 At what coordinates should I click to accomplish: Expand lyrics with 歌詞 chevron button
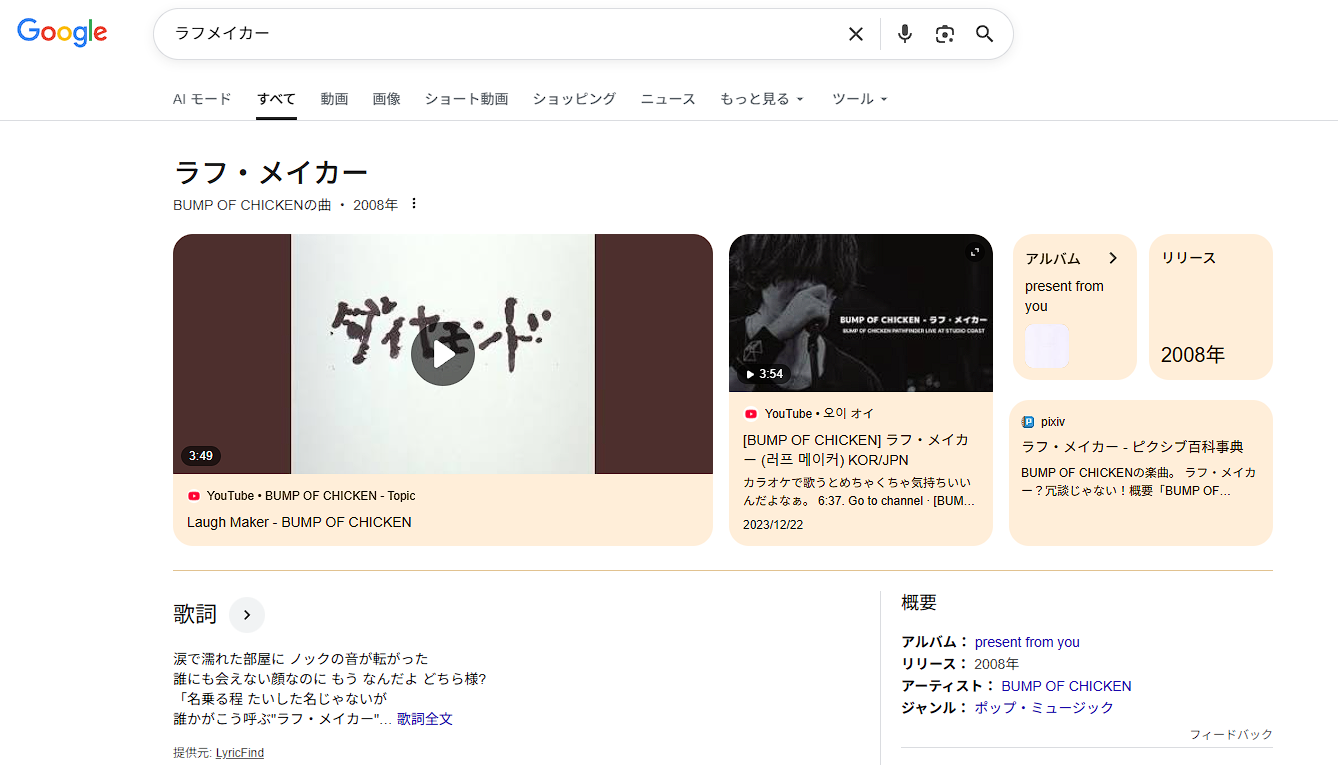[247, 615]
